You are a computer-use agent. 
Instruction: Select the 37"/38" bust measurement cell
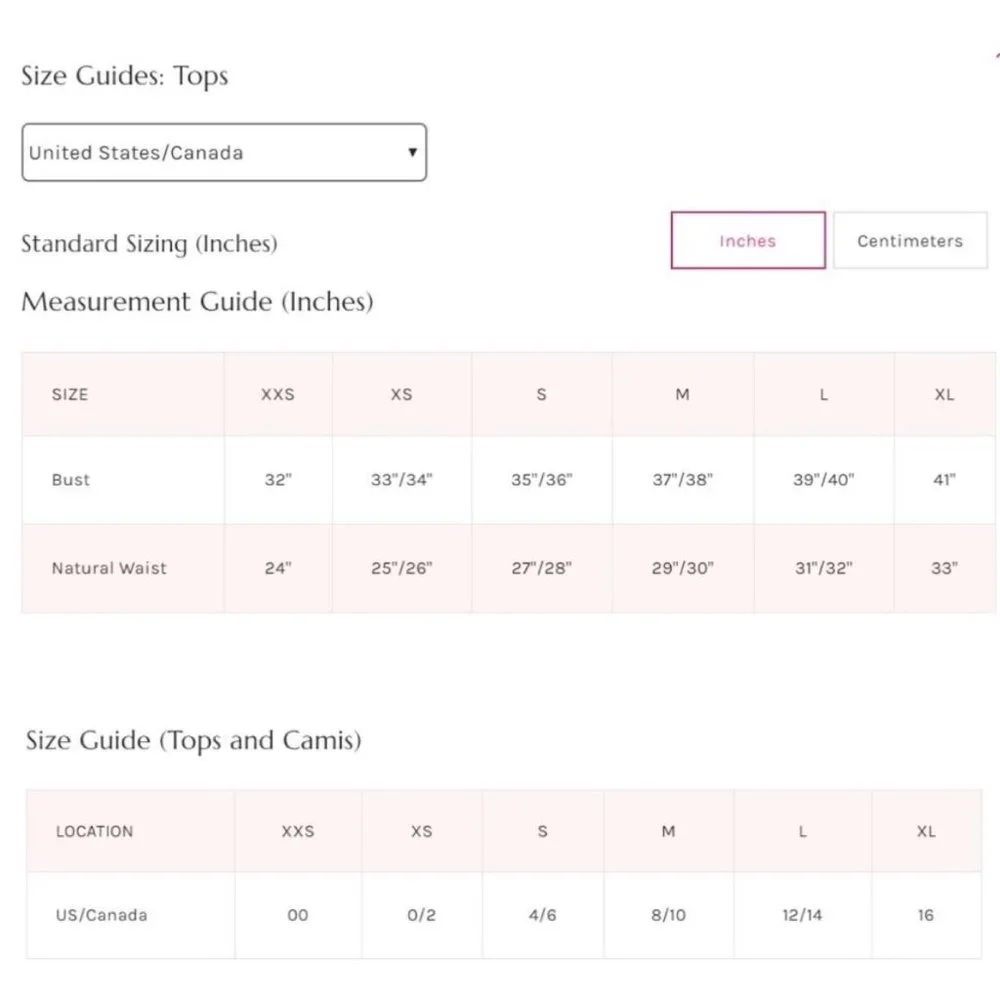click(682, 480)
